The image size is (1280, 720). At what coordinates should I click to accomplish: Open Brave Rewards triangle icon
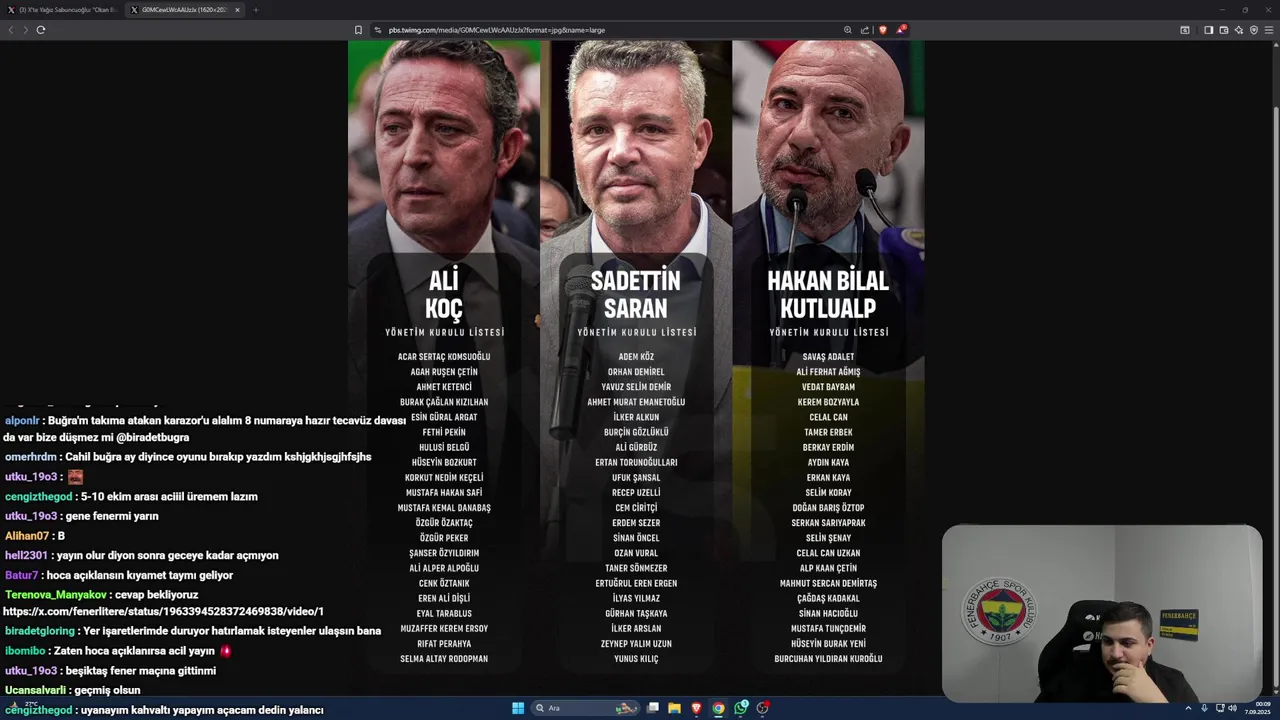coord(900,30)
